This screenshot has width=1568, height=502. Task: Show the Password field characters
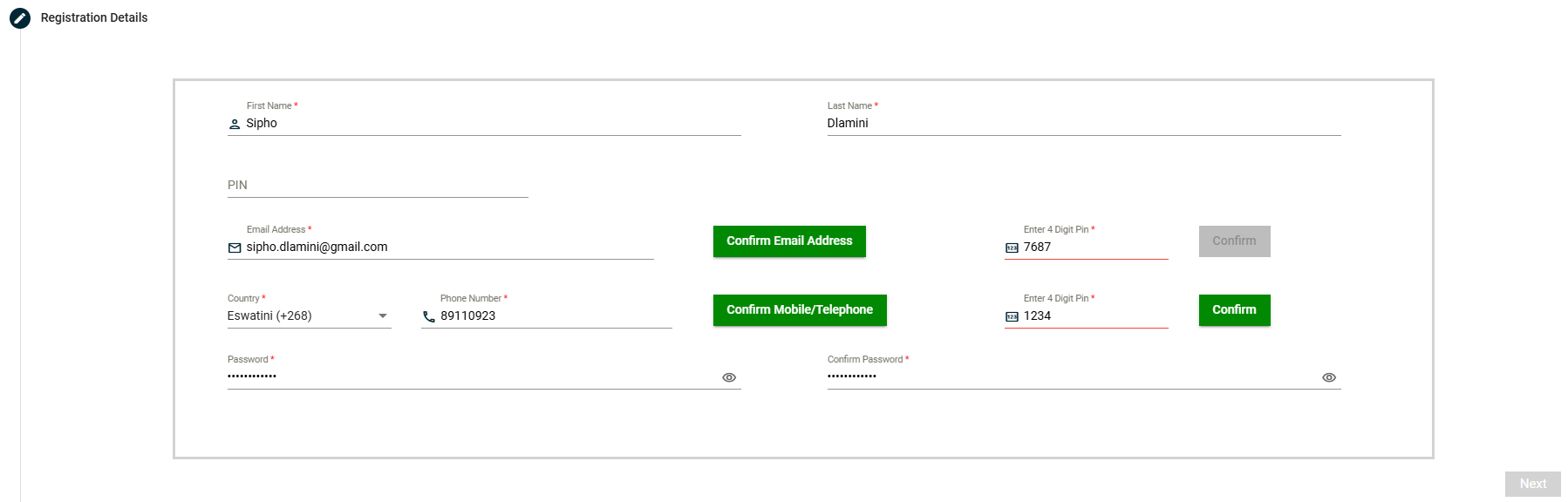click(x=729, y=377)
